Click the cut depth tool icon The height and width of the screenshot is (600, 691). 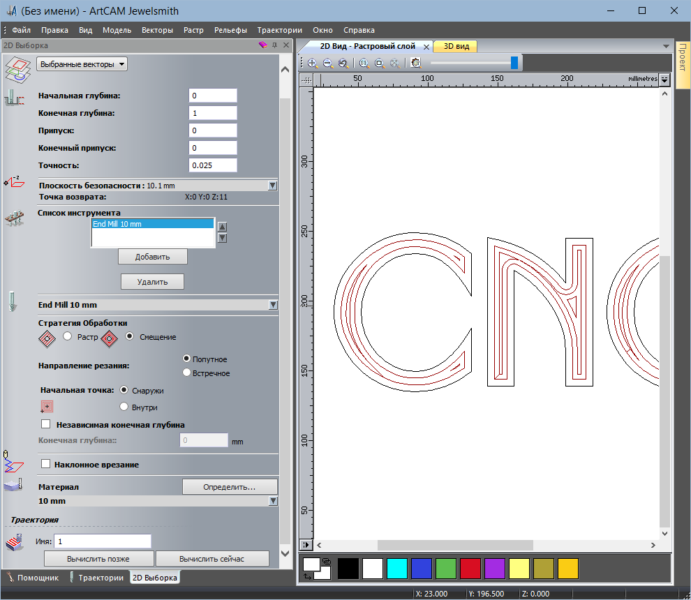(x=14, y=98)
